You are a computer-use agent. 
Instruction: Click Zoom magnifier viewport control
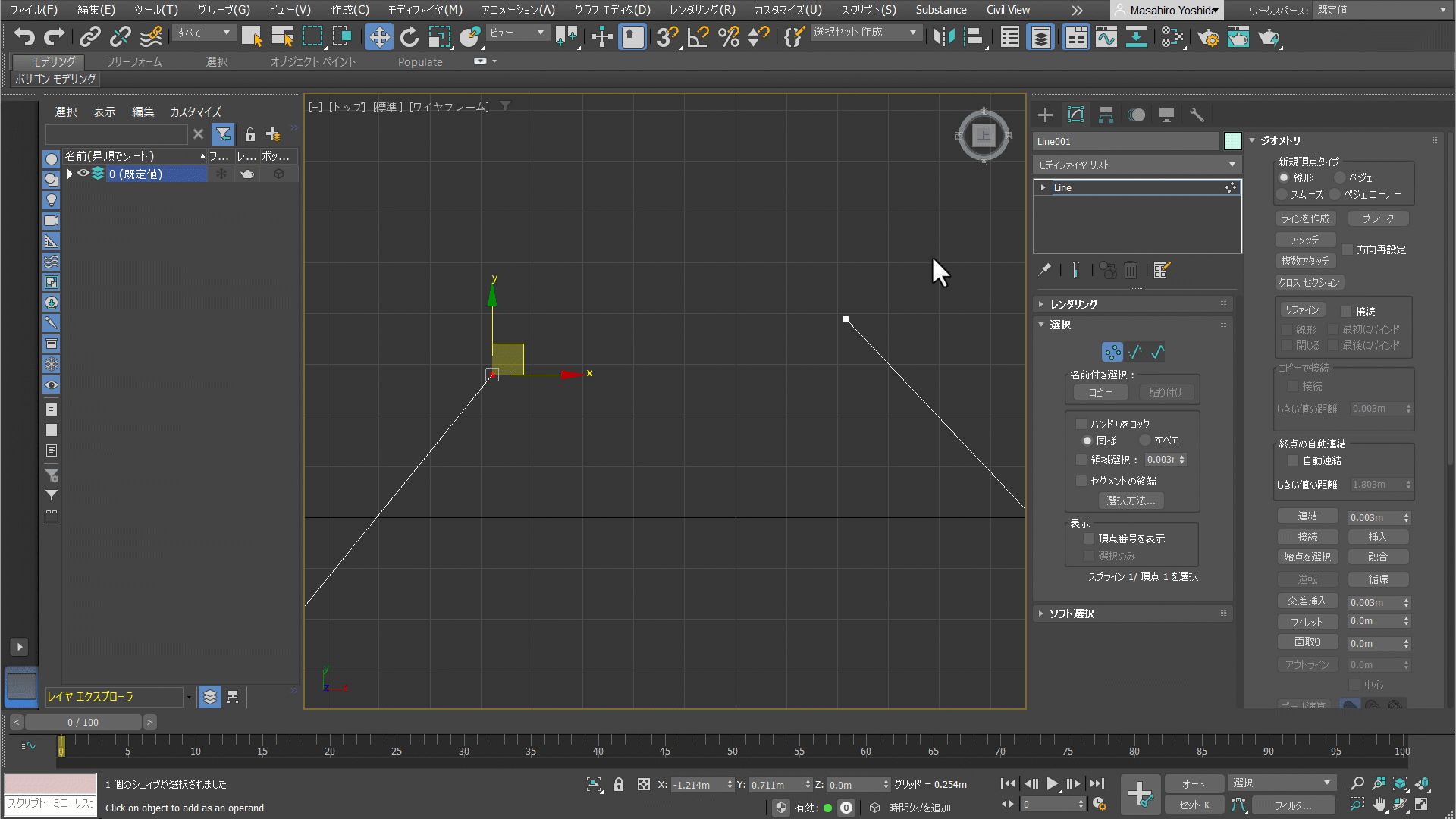tap(1357, 783)
